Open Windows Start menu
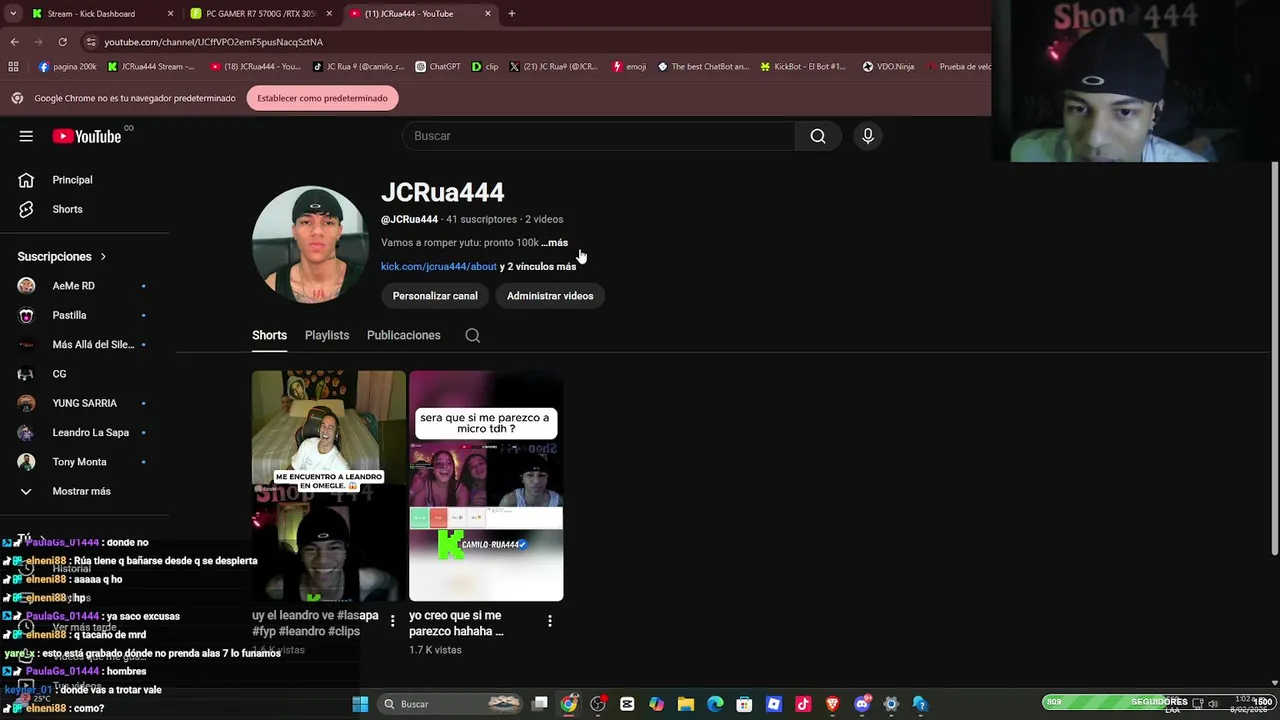The image size is (1280, 720). (x=360, y=704)
